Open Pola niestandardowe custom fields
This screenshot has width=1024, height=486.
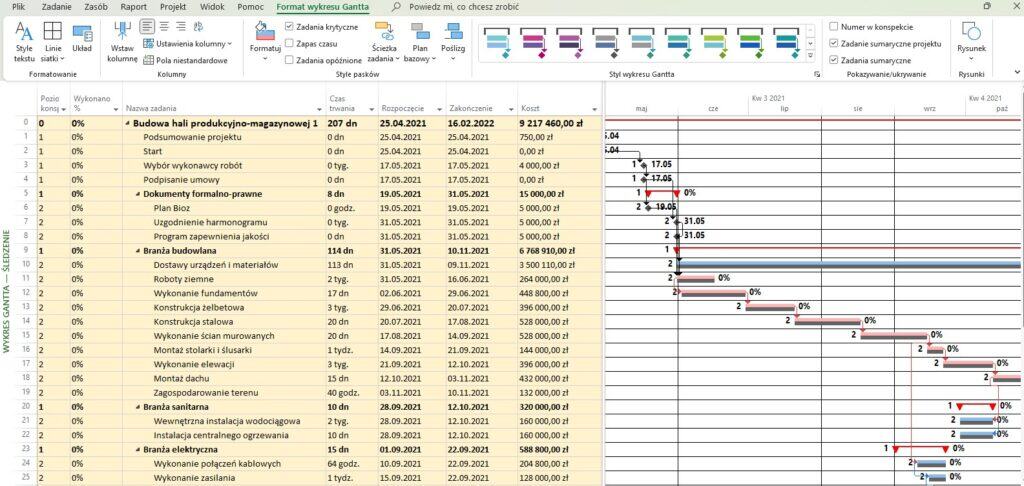click(186, 61)
